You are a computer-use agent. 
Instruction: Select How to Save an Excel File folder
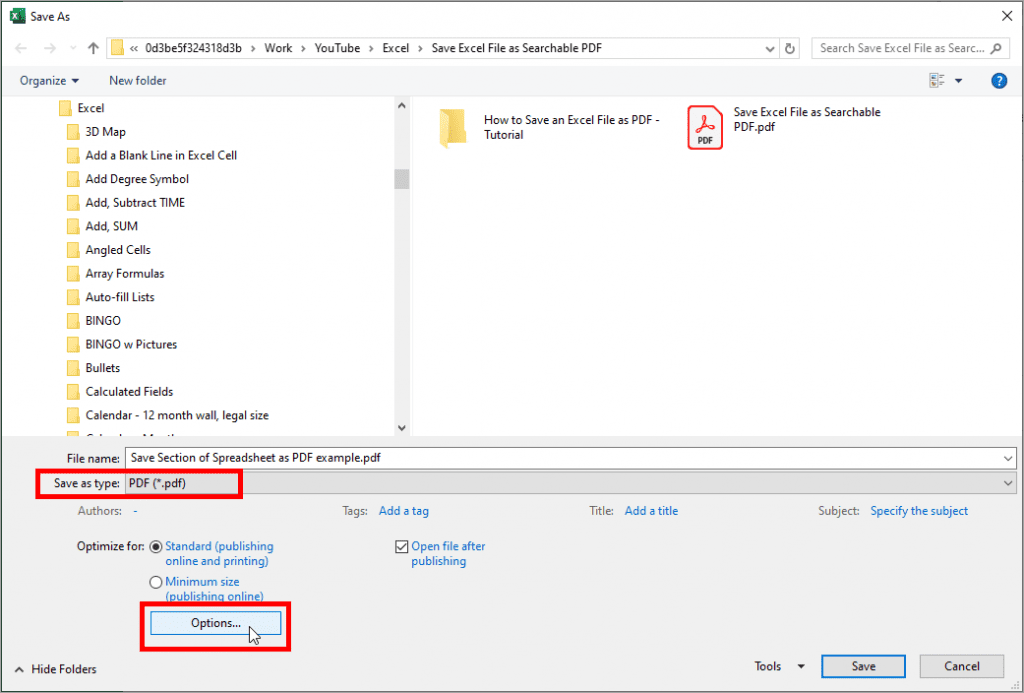coord(551,127)
